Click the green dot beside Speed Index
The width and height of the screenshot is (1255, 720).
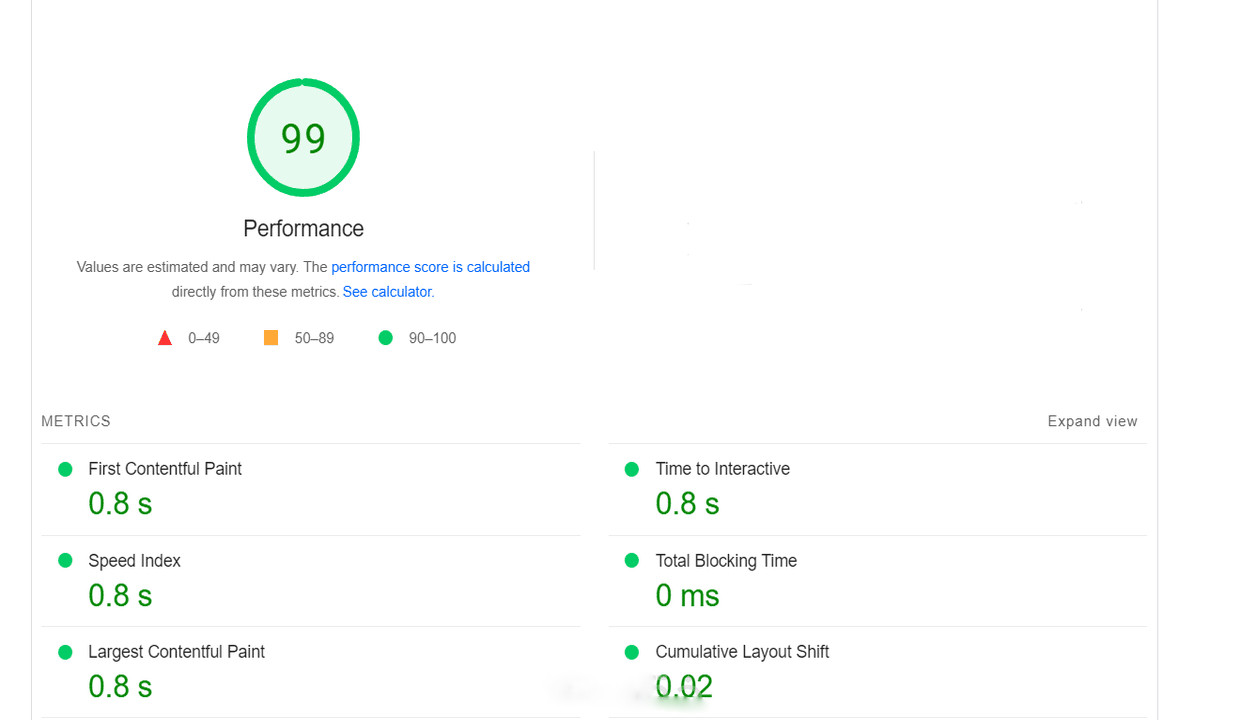(x=65, y=561)
